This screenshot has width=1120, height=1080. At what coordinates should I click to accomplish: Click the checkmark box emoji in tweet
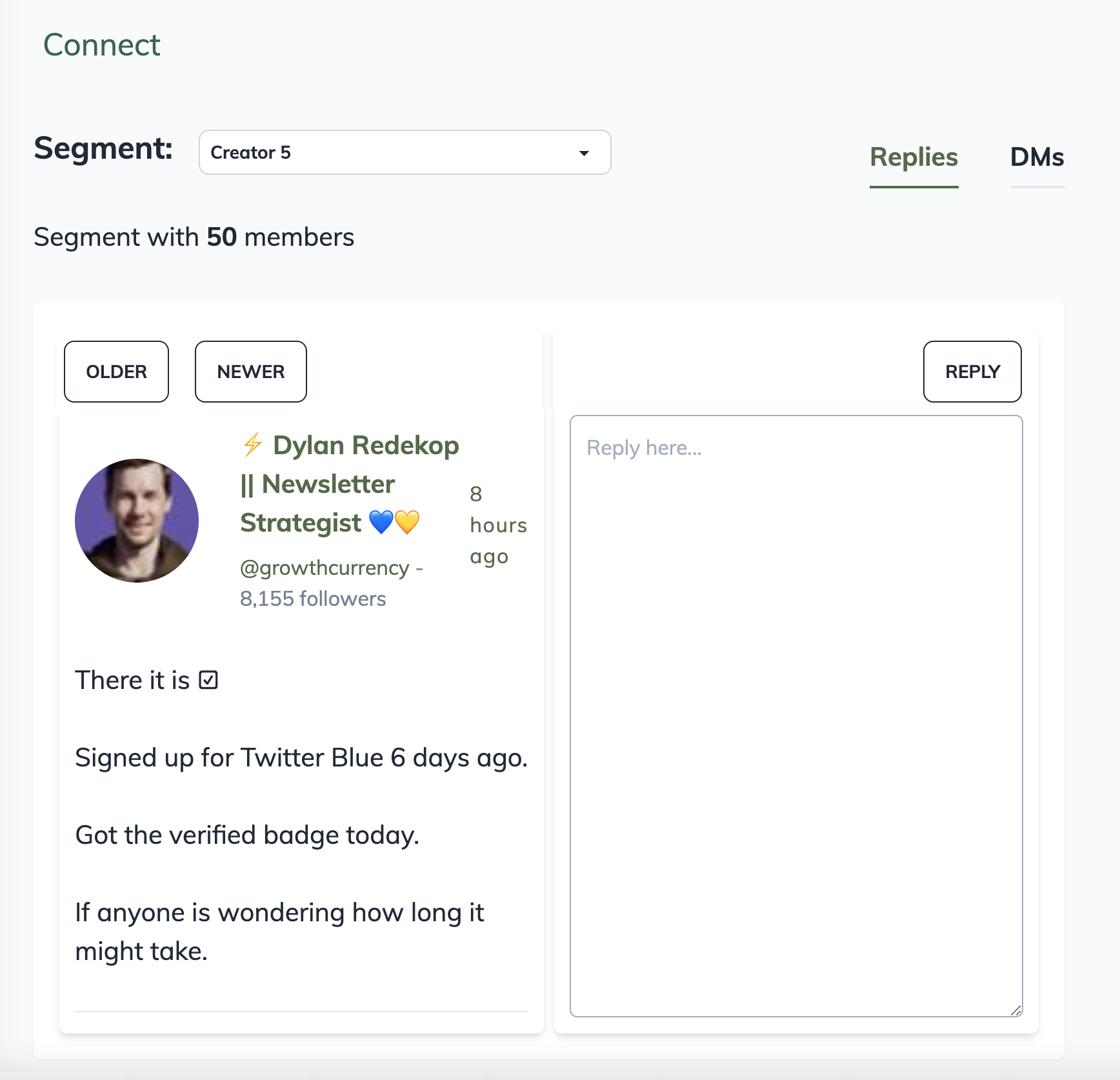pos(208,680)
